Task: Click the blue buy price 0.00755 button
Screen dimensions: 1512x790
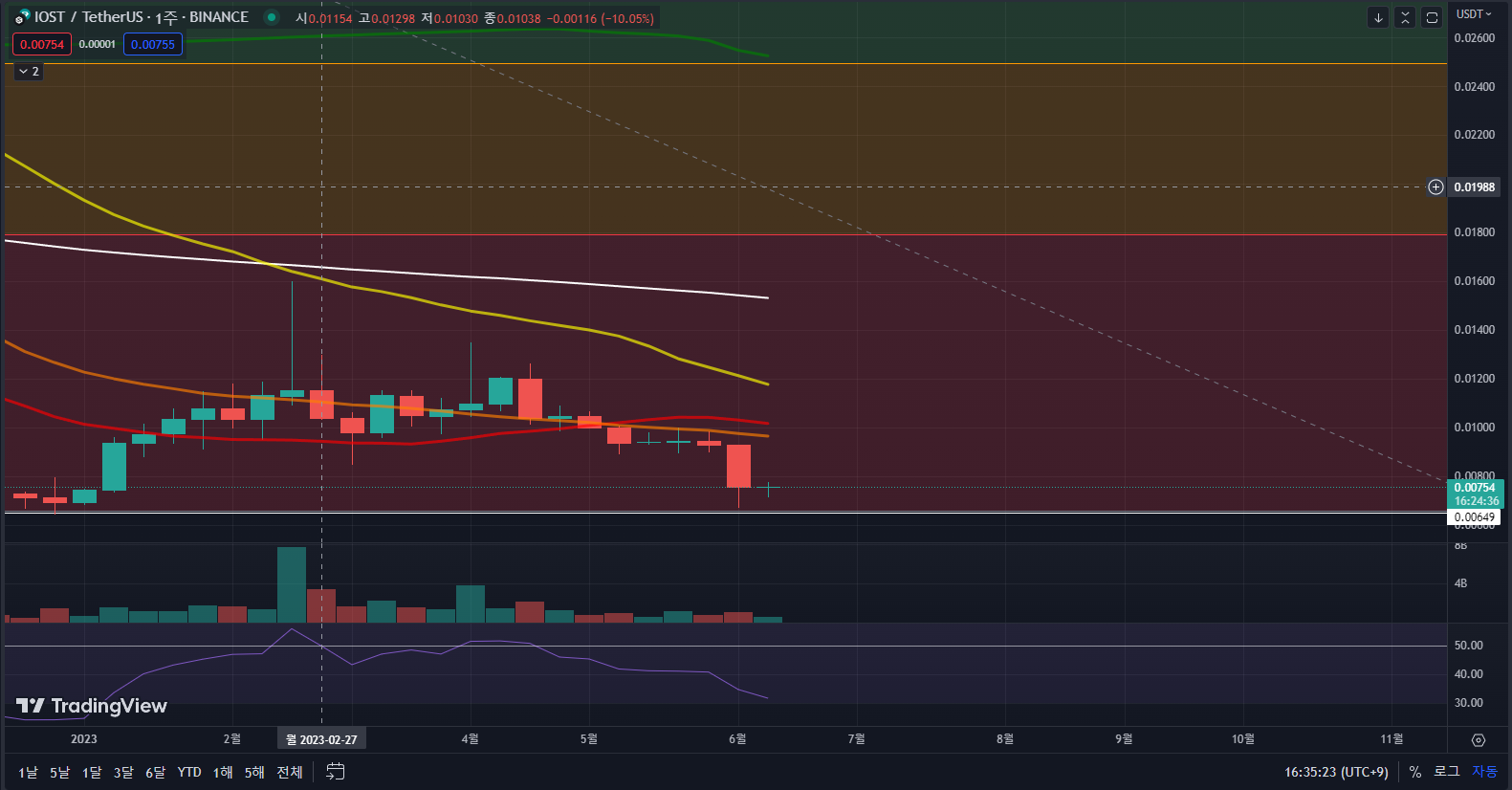Action: tap(153, 45)
